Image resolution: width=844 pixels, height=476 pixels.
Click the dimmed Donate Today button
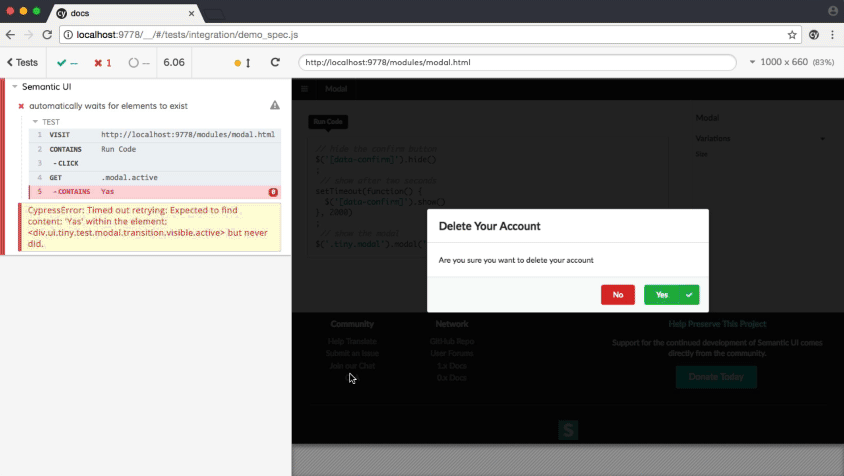[x=716, y=377]
